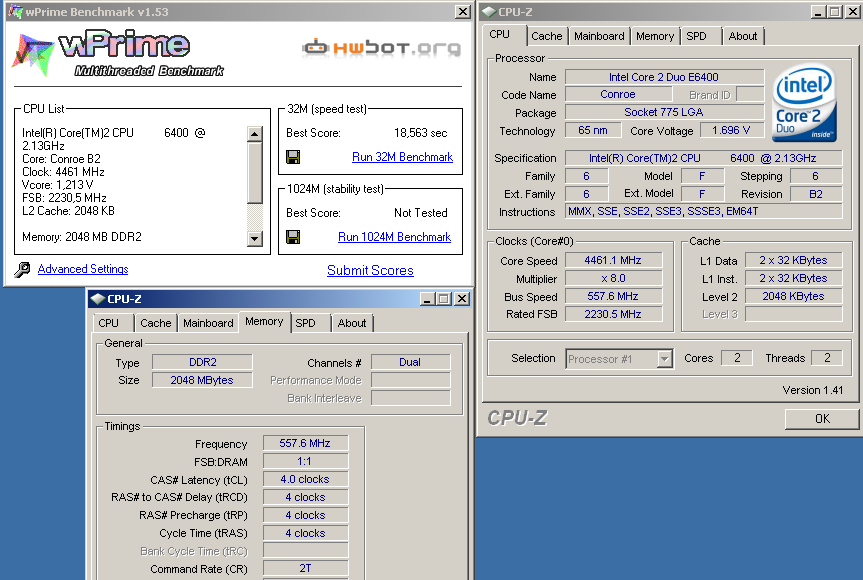Click the Package value 'Socket 775 LGA'

point(664,112)
